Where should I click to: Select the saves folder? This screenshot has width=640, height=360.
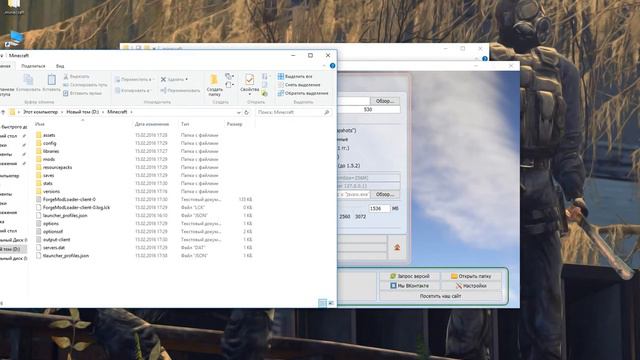[x=48, y=176]
